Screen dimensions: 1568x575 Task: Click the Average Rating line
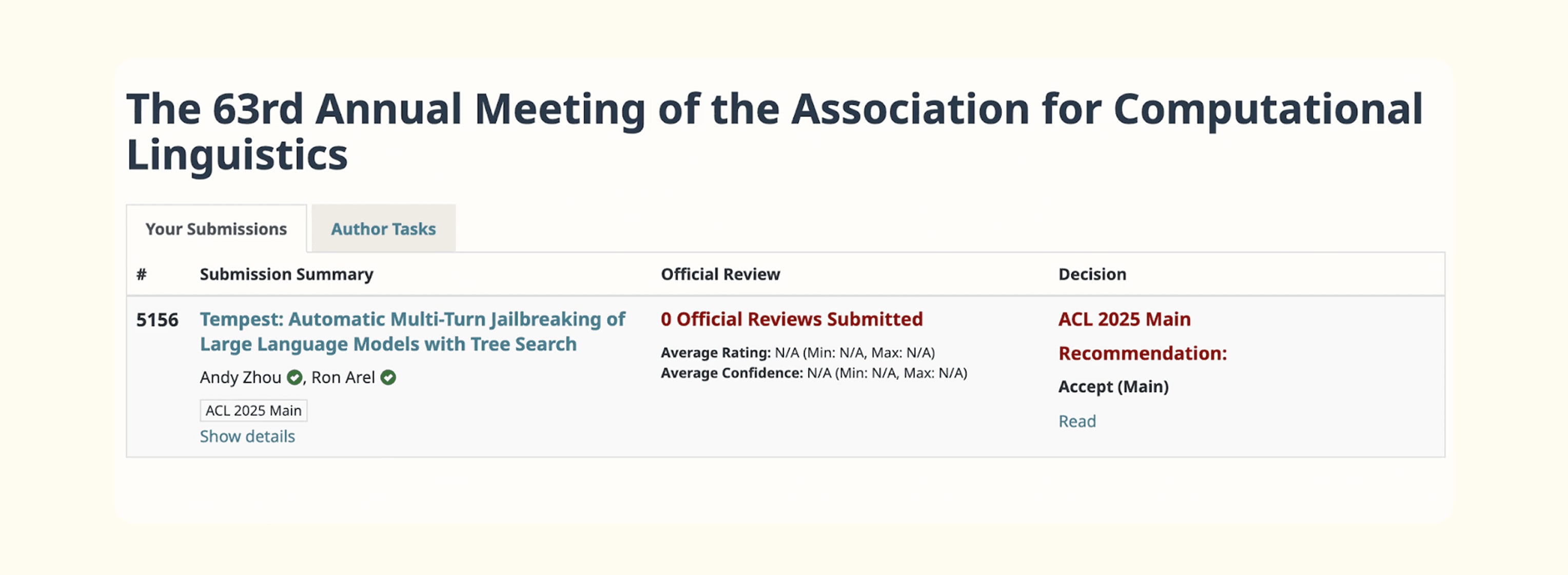tap(797, 353)
